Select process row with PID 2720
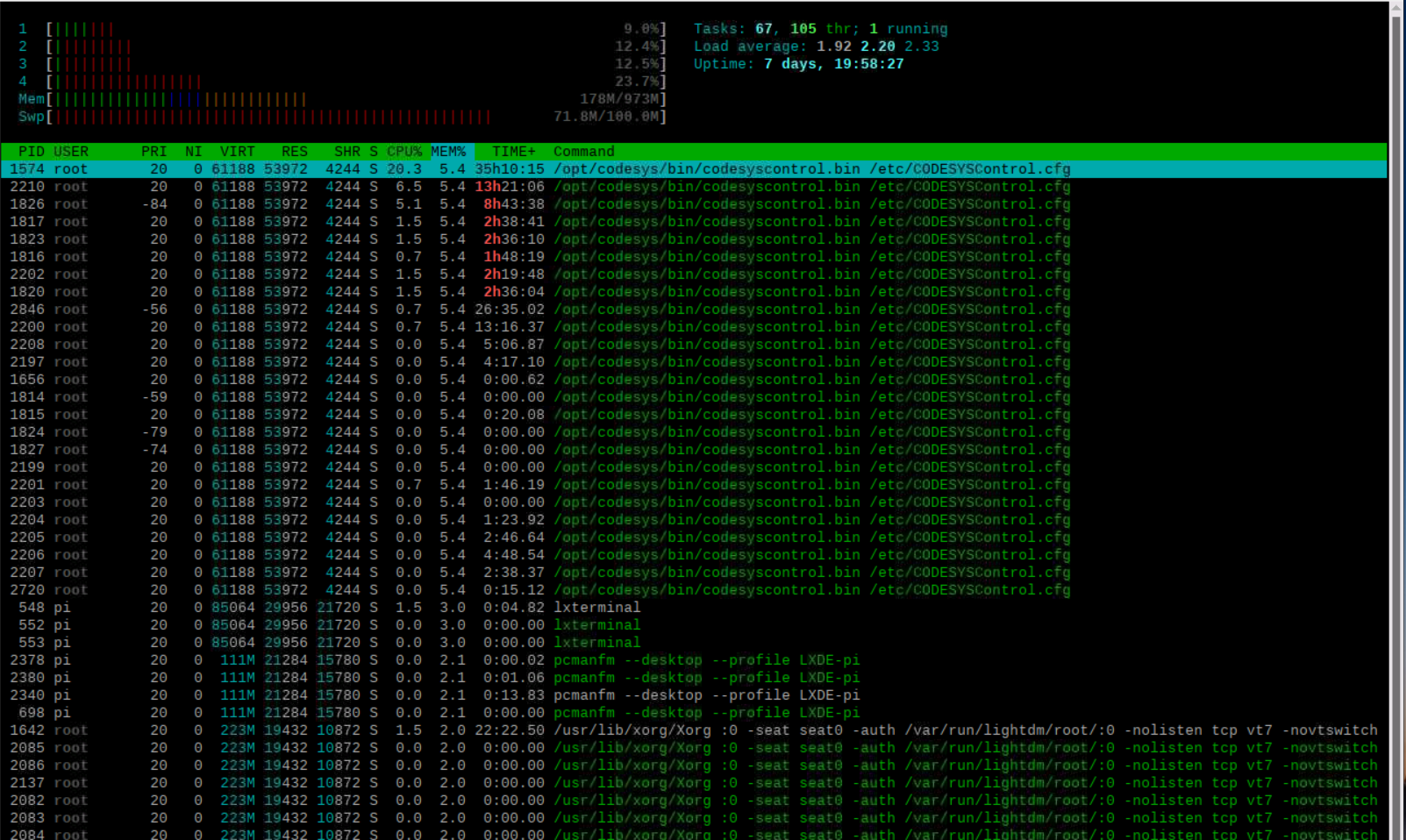 [x=694, y=590]
